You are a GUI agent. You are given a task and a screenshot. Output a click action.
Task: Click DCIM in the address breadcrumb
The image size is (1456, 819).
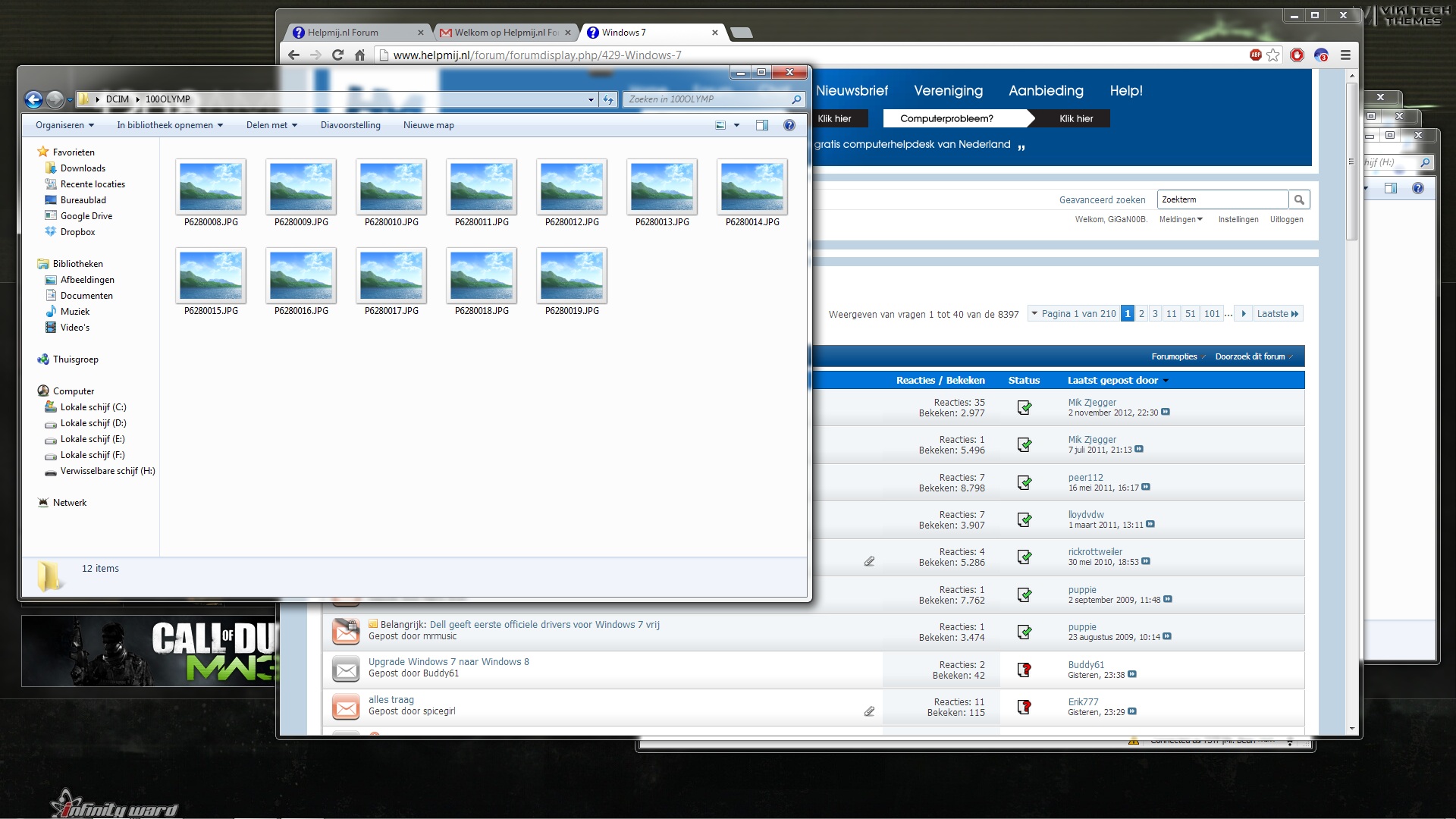[117, 99]
